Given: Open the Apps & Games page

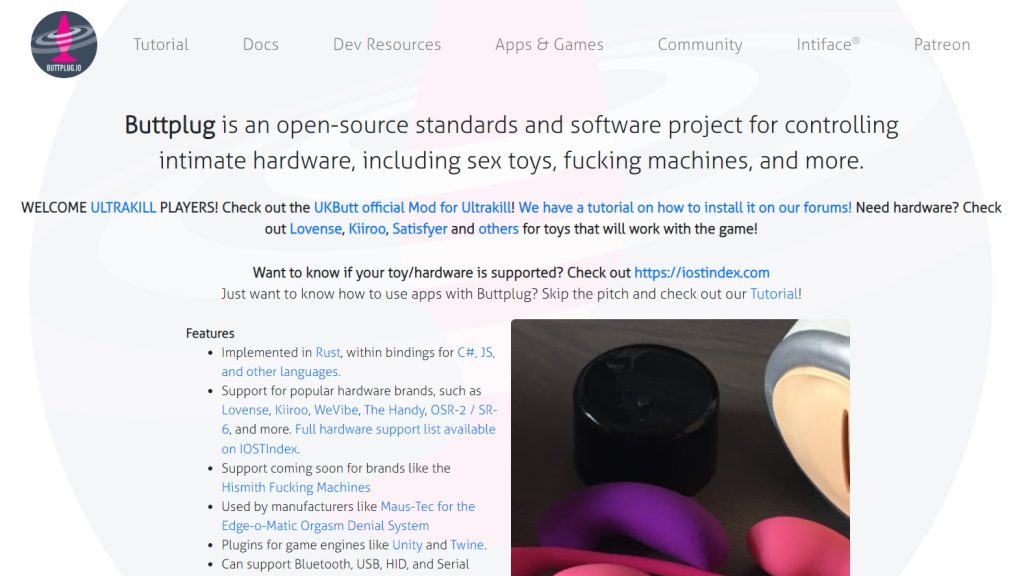Looking at the screenshot, I should (548, 44).
